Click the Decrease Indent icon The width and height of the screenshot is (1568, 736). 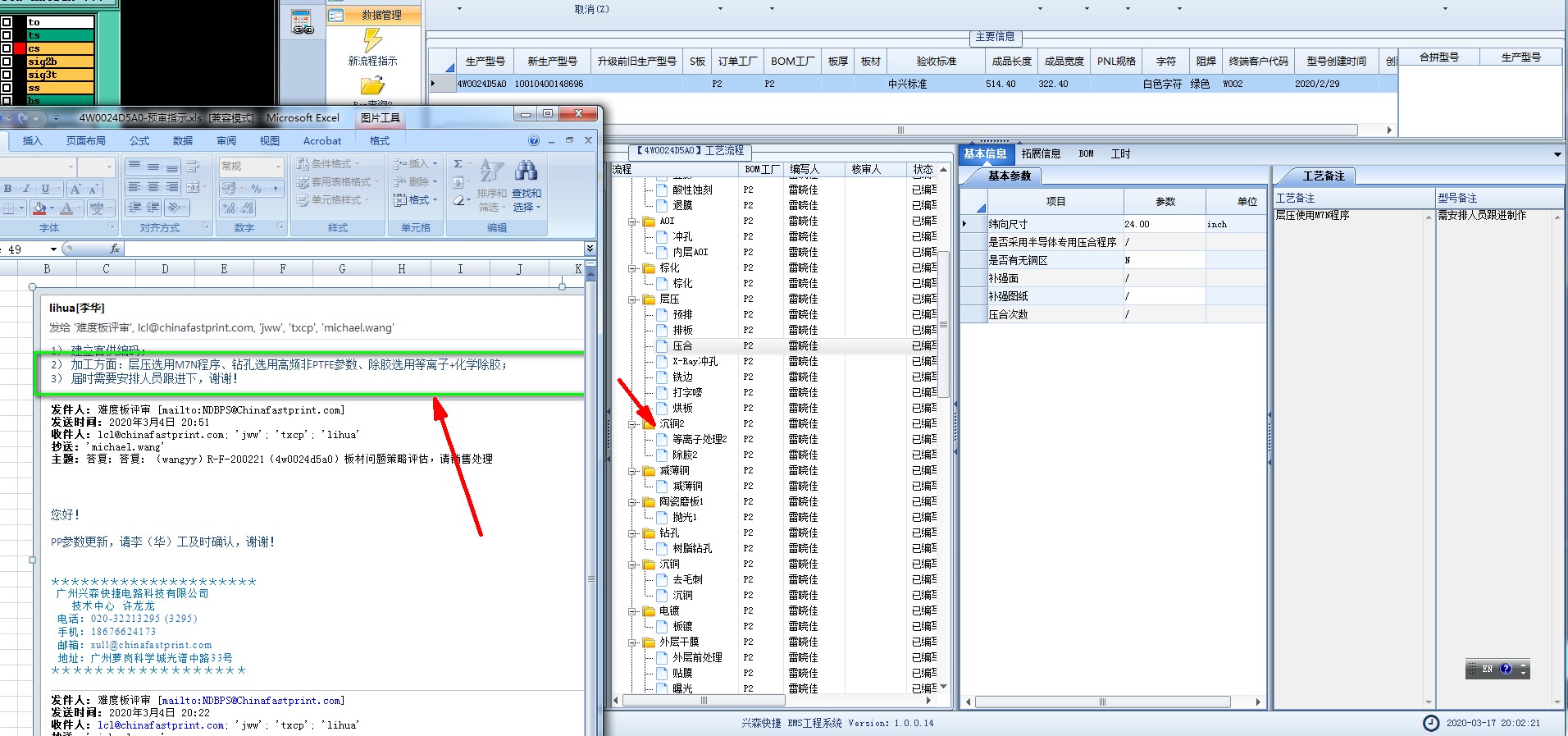tap(134, 208)
